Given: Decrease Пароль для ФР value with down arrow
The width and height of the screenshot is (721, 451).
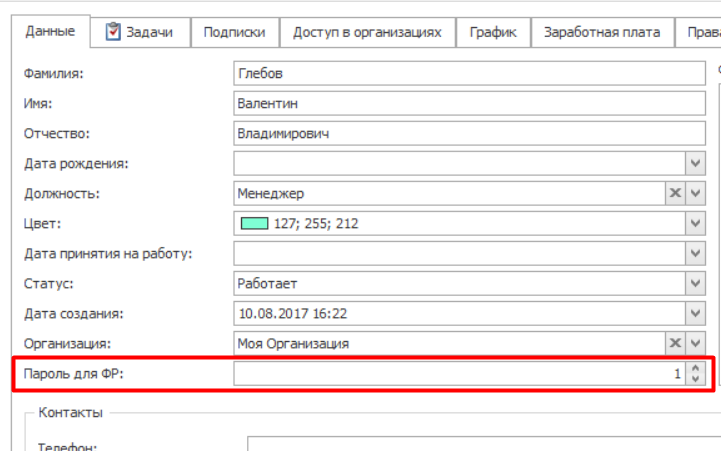Looking at the screenshot, I should tap(696, 380).
